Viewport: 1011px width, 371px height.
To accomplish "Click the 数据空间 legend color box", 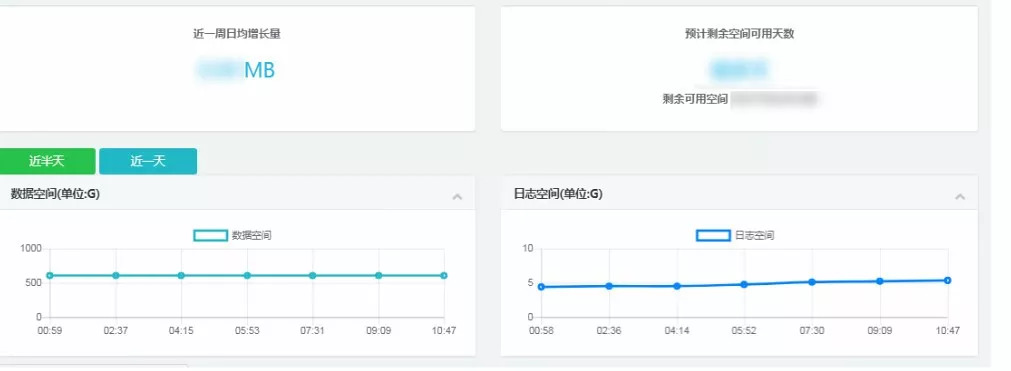I will click(x=210, y=236).
